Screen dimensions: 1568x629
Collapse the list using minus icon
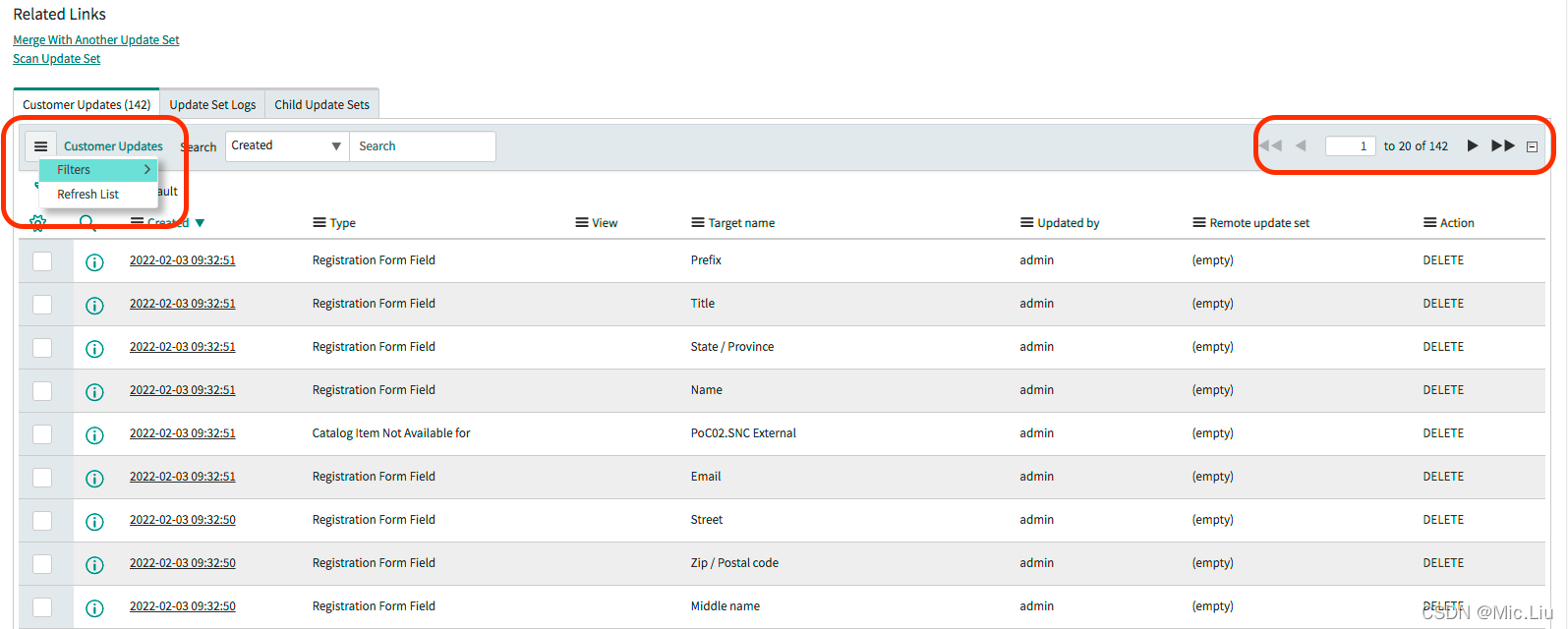(x=1532, y=146)
